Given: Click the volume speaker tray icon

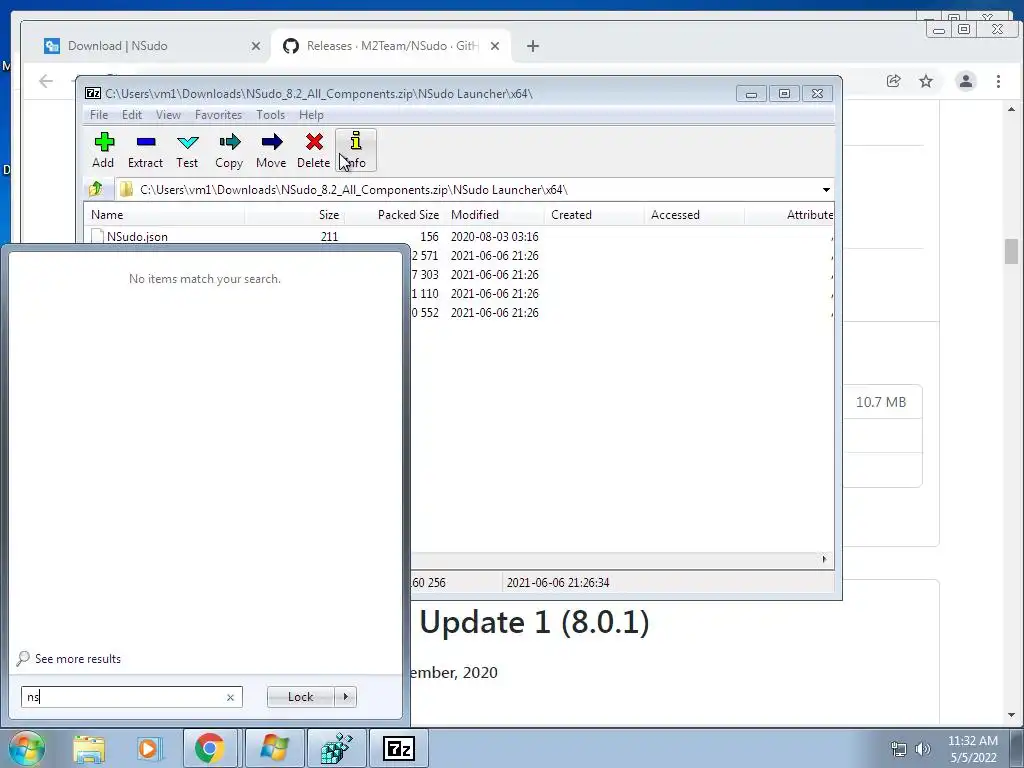Looking at the screenshot, I should point(923,749).
